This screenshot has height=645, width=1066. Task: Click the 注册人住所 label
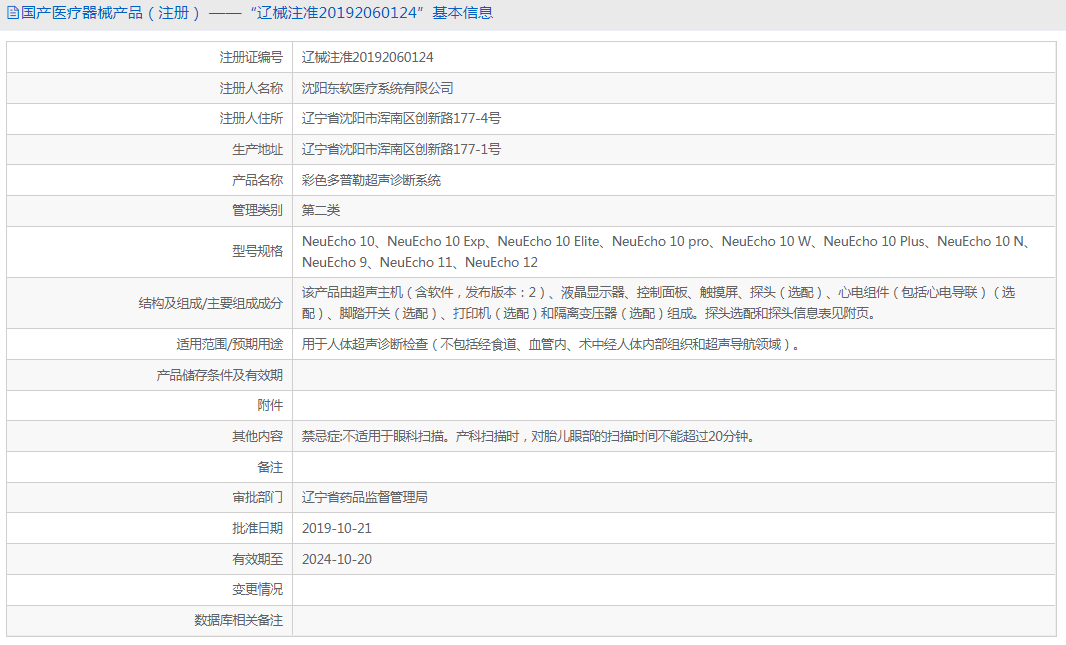pos(251,118)
